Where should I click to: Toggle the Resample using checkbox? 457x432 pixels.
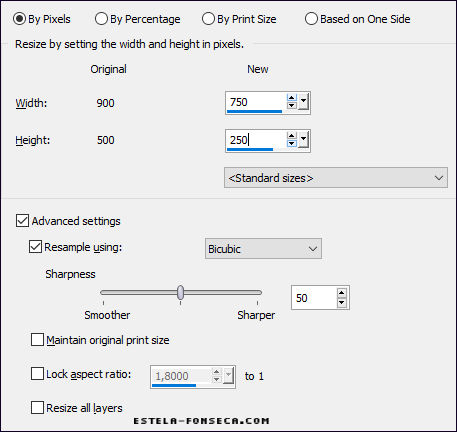pos(35,247)
